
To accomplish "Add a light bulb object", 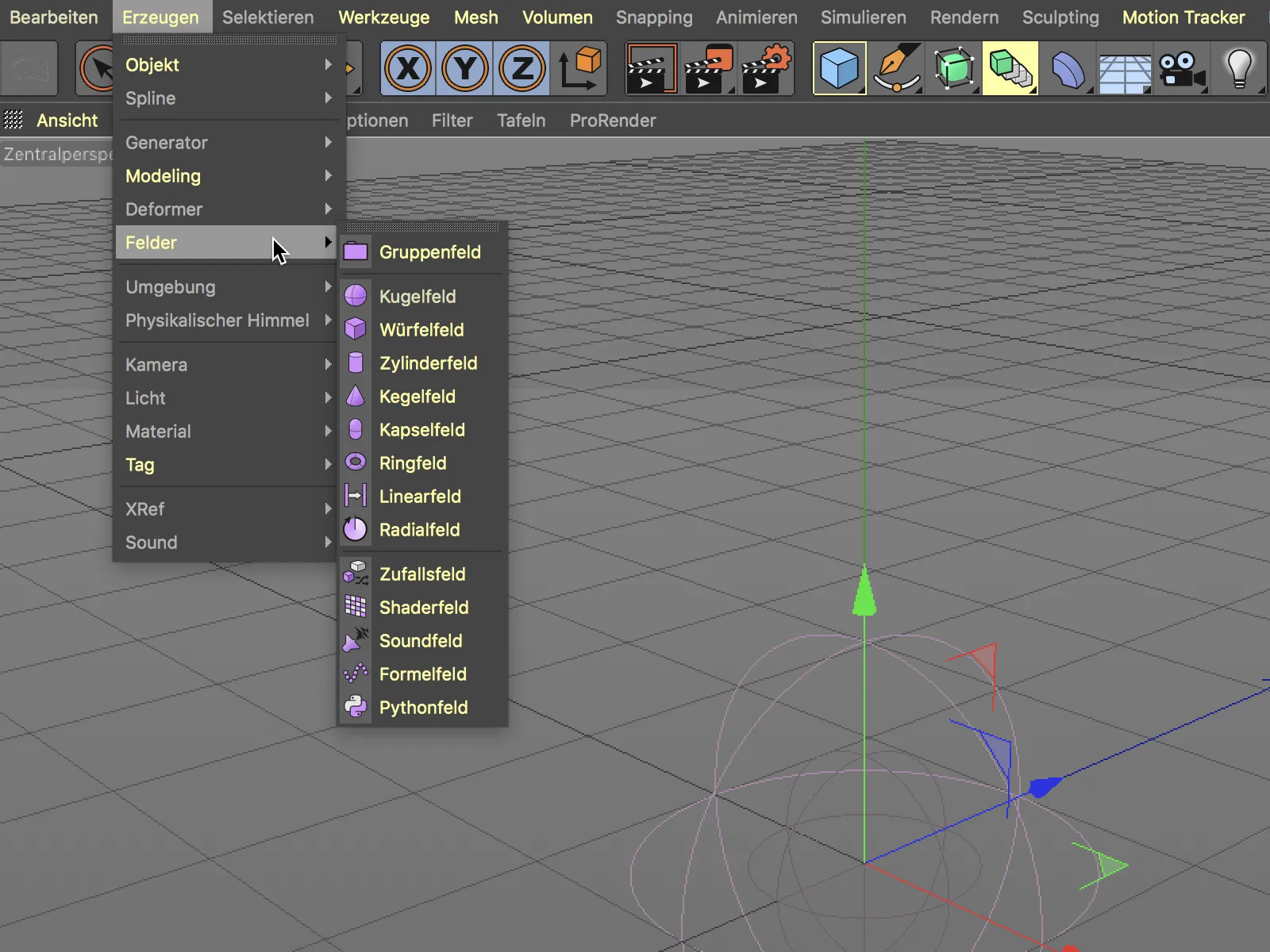I will click(x=1239, y=69).
